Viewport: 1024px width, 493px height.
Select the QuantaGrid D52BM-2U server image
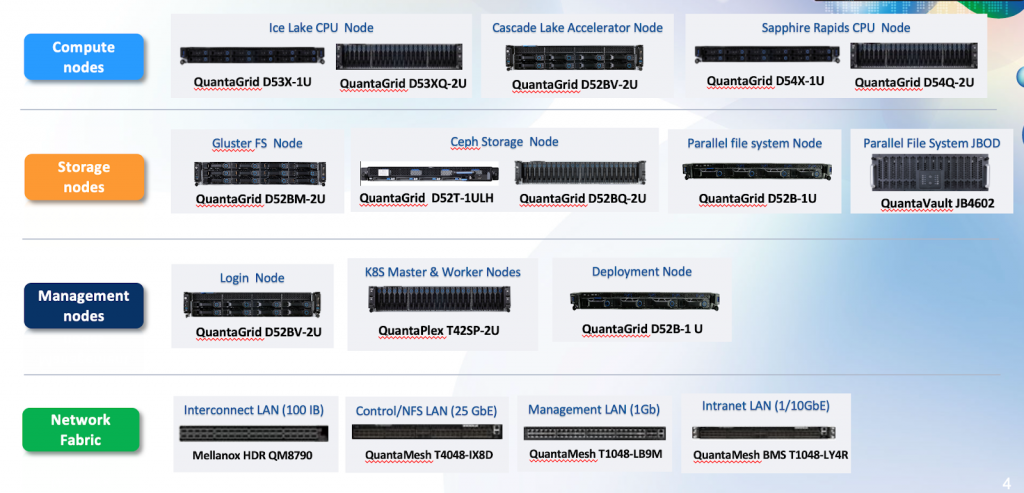coord(259,174)
